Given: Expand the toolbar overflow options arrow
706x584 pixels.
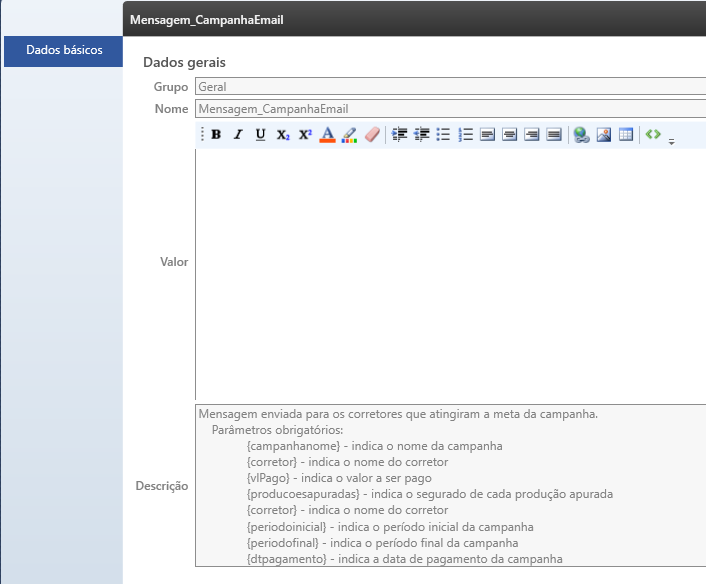Looking at the screenshot, I should (x=671, y=142).
